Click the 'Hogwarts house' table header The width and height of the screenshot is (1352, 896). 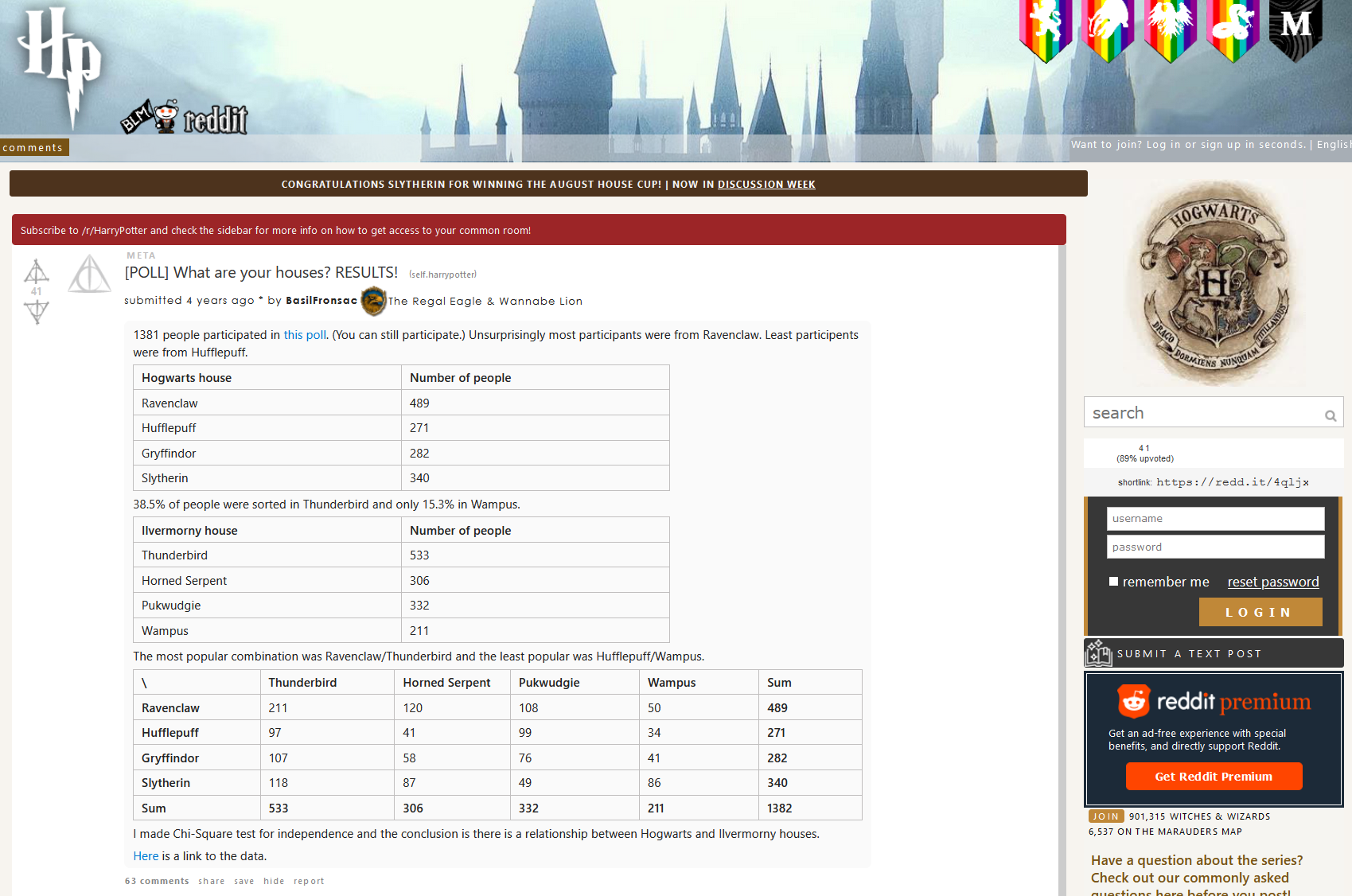(267, 378)
